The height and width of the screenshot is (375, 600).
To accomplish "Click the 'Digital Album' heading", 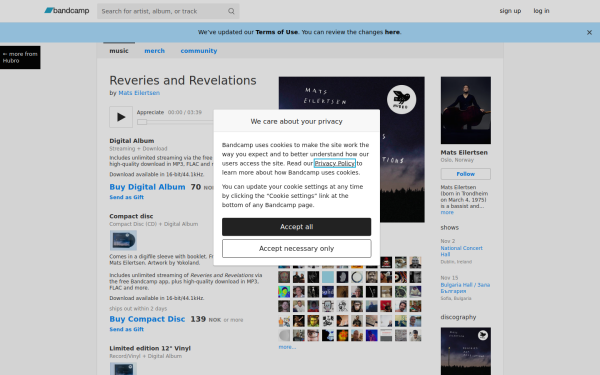I will [x=132, y=141].
